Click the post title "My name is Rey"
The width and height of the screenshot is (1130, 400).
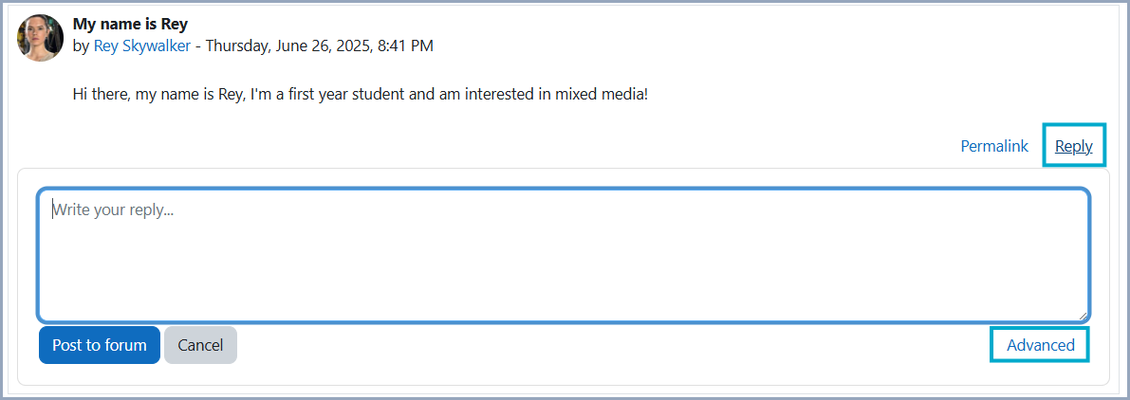pyautogui.click(x=130, y=24)
